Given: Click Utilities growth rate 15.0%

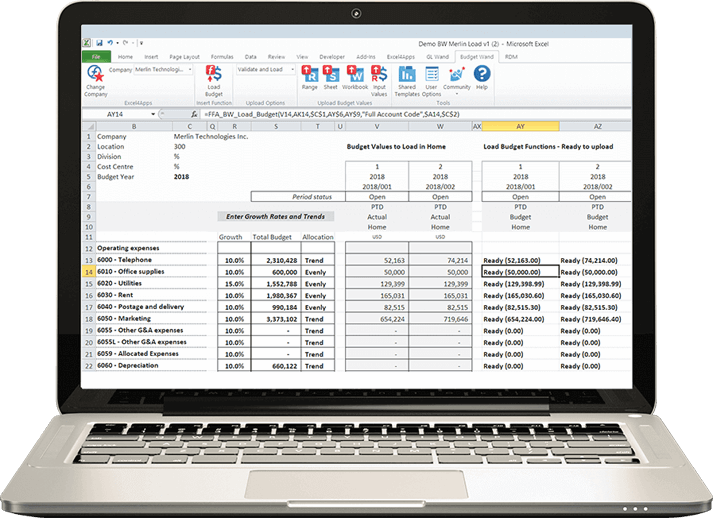Looking at the screenshot, I should tap(235, 284).
